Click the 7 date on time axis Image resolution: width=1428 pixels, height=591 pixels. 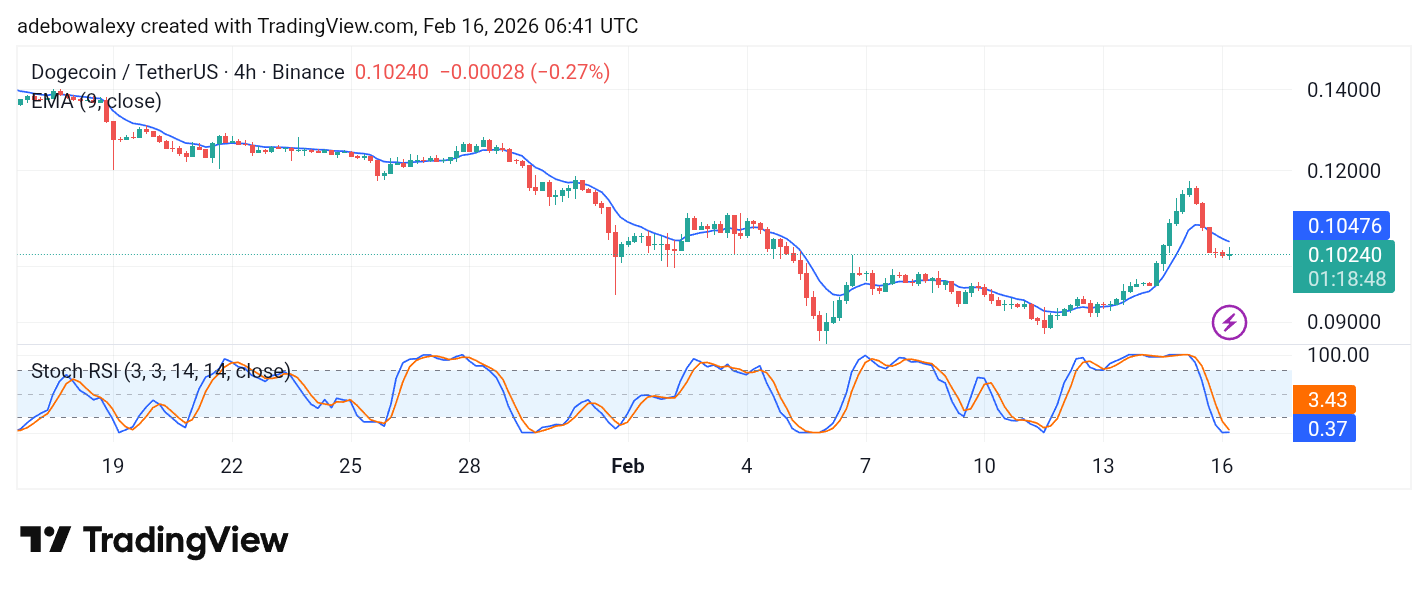tap(865, 466)
